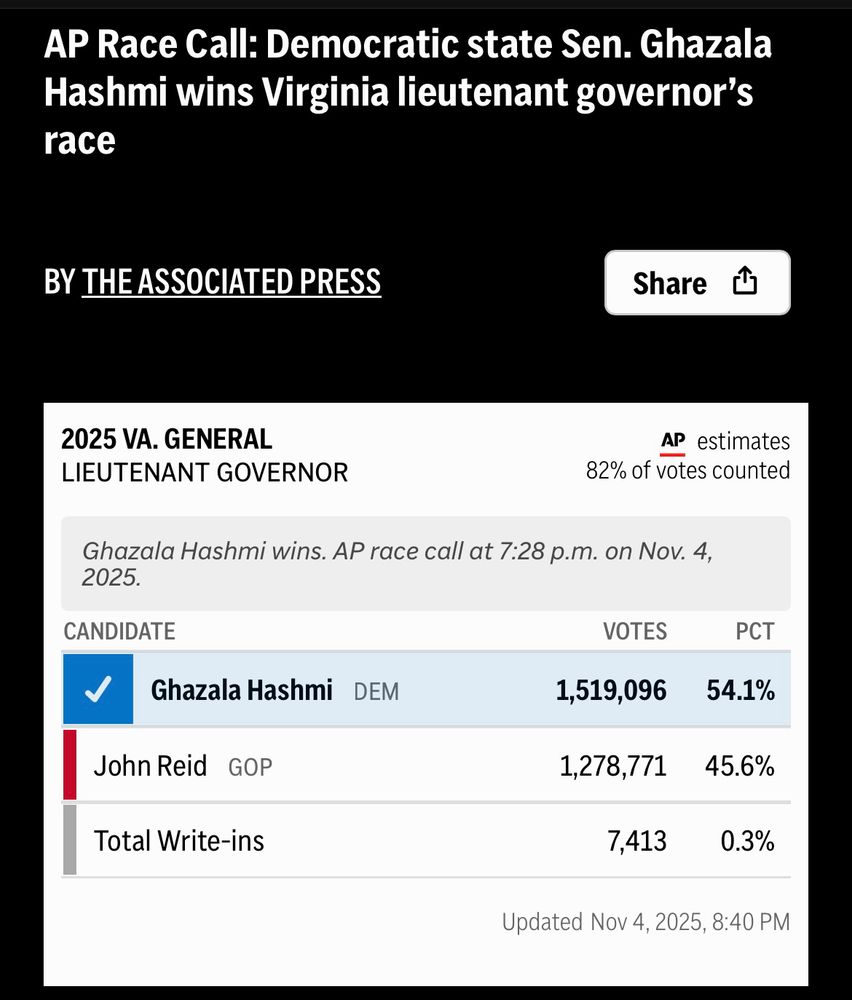Click the 2025 VA. GENERAL title
The image size is (852, 1000).
click(x=166, y=439)
